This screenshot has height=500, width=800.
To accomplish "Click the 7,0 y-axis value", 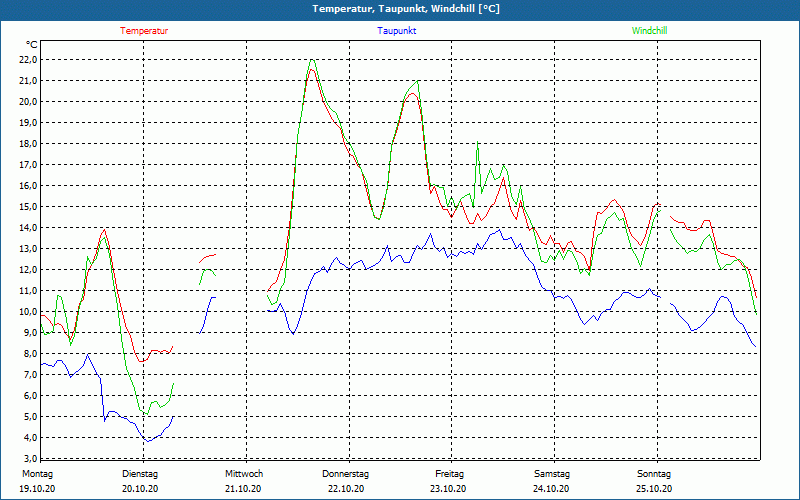I will pyautogui.click(x=31, y=374).
